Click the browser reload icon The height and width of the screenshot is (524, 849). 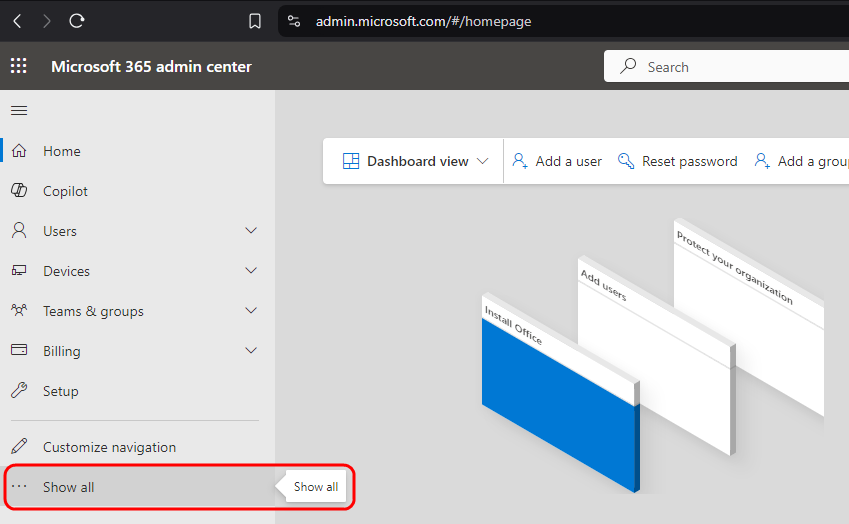(77, 21)
